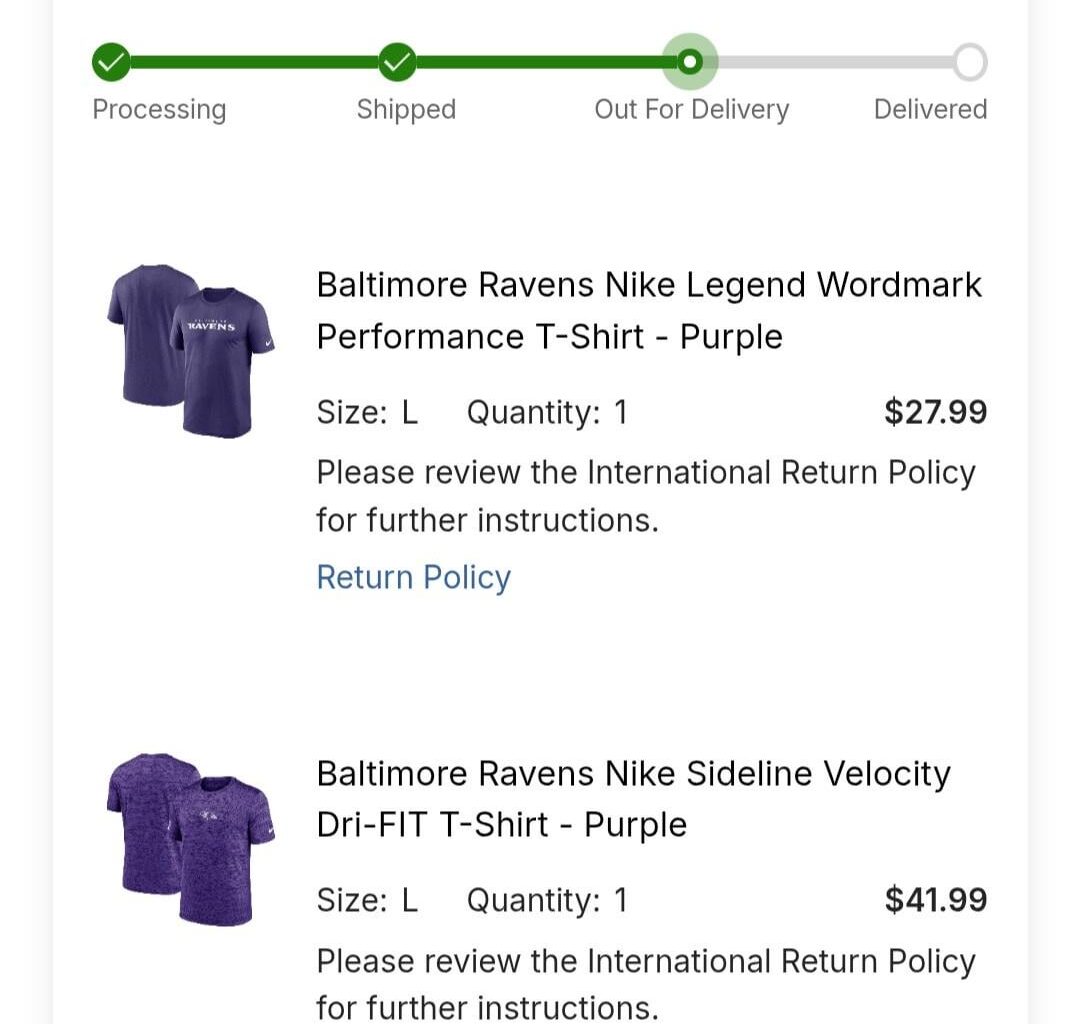The image size is (1080, 1024).
Task: Click the green progress bar between Processing and Shipped
Action: pyautogui.click(x=254, y=62)
